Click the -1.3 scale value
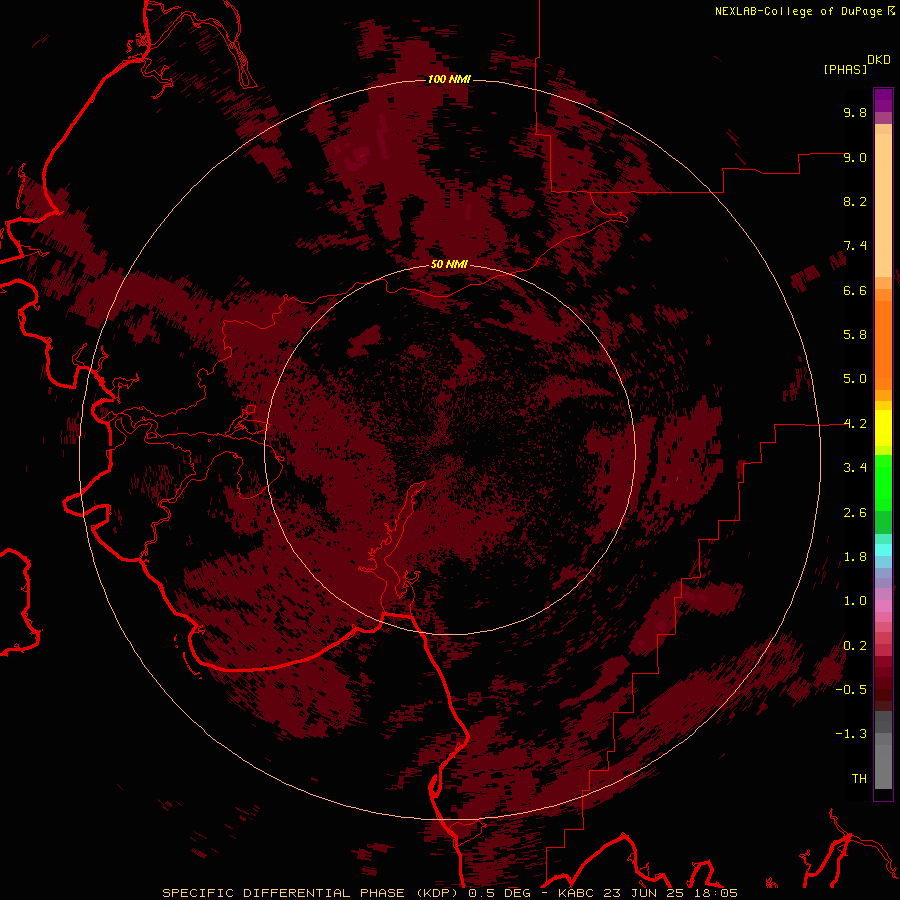 pyautogui.click(x=851, y=735)
